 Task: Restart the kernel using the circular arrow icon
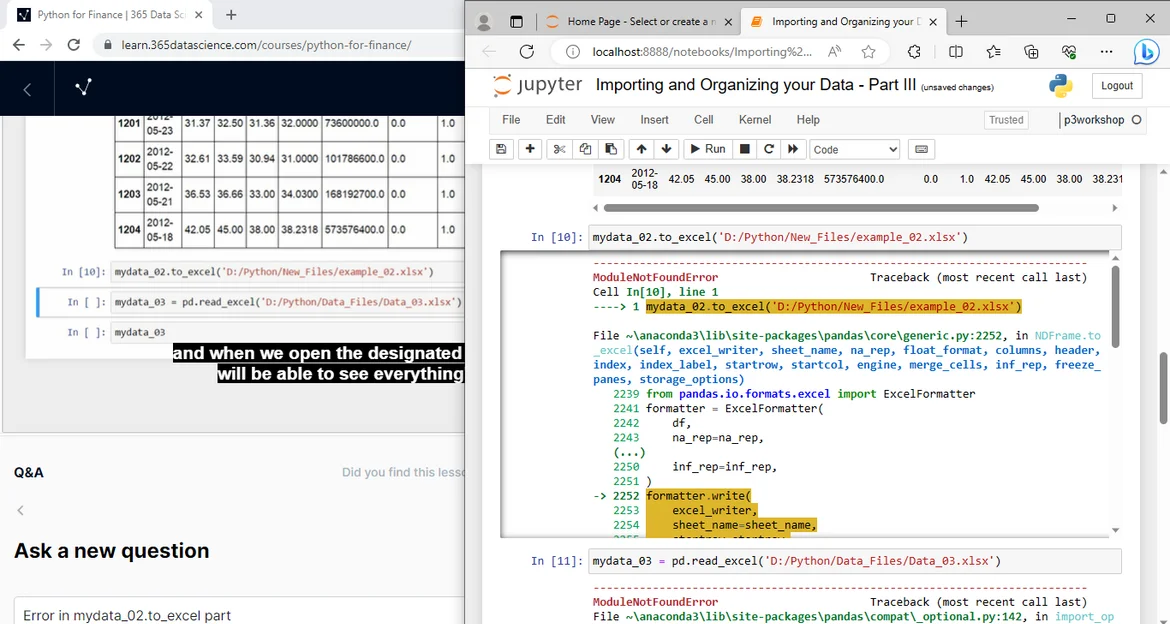tap(768, 149)
